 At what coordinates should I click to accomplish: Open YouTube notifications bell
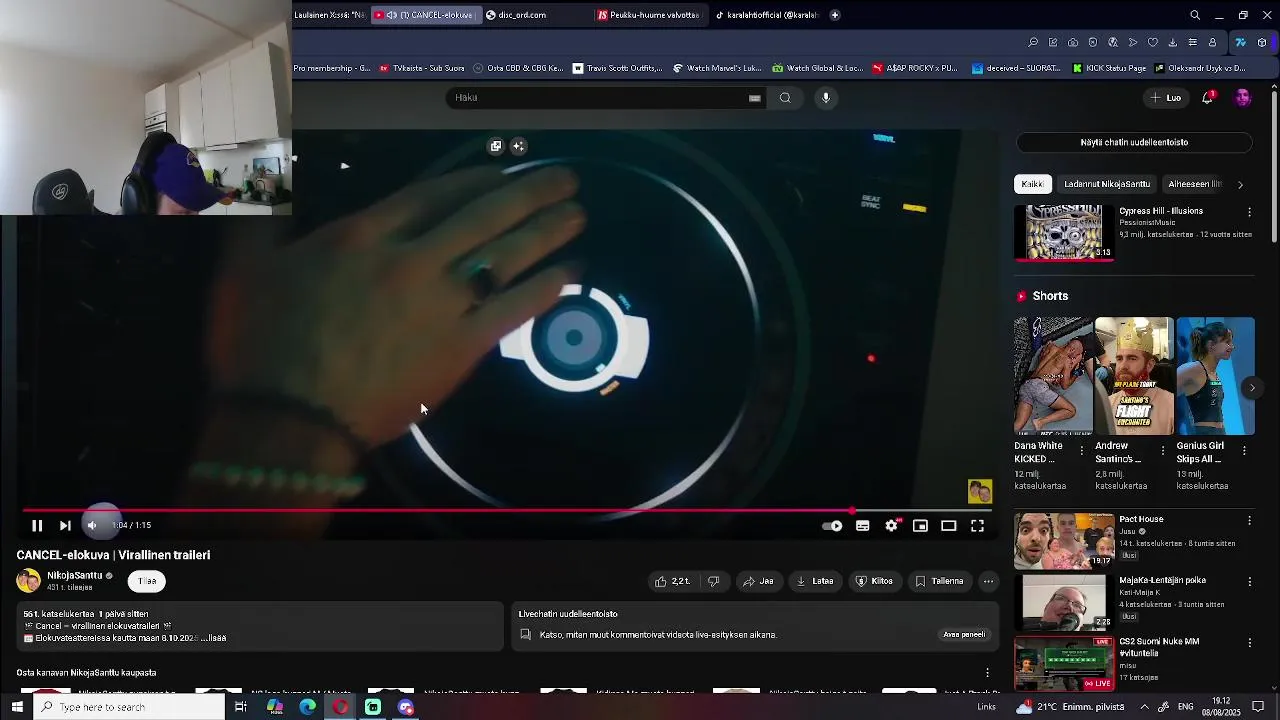click(x=1208, y=98)
